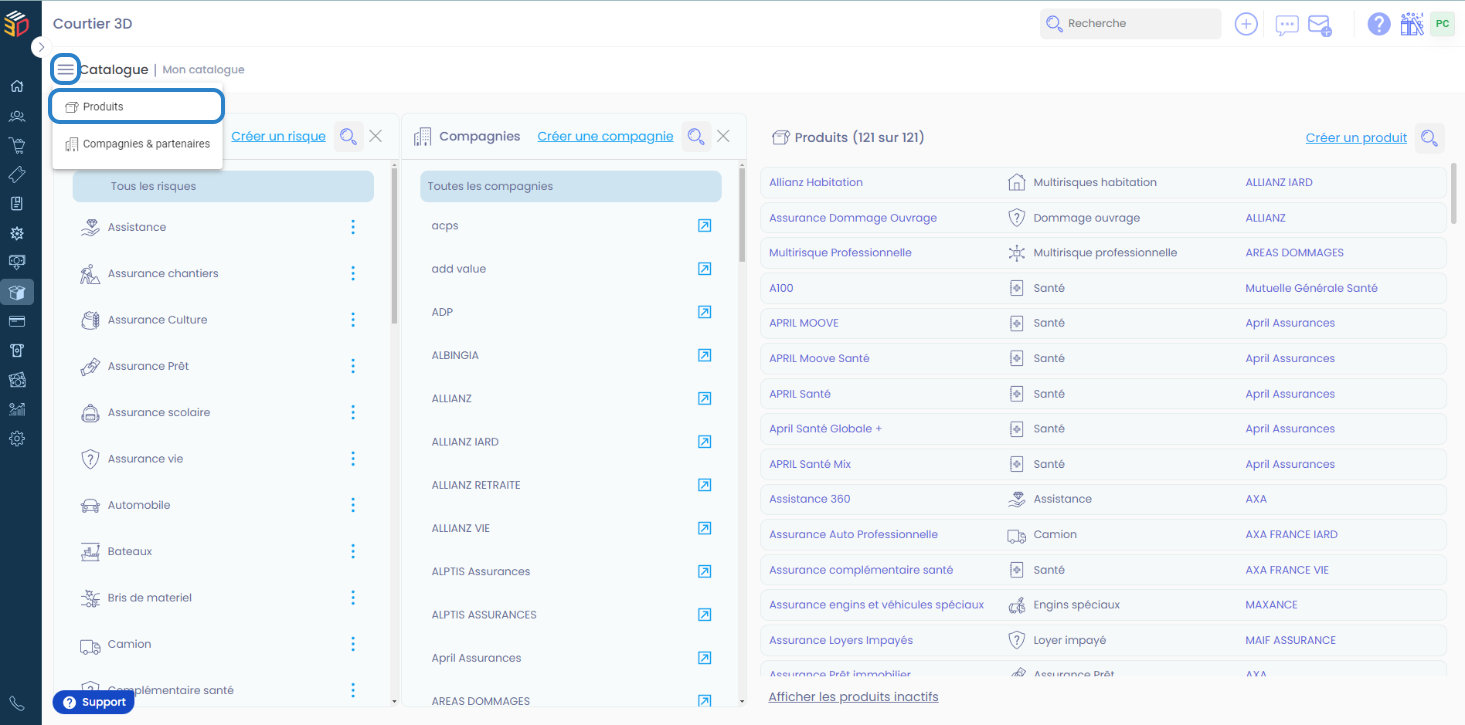Click MAIF ASSURANCE in the products list
Image resolution: width=1465 pixels, height=725 pixels.
point(1290,640)
